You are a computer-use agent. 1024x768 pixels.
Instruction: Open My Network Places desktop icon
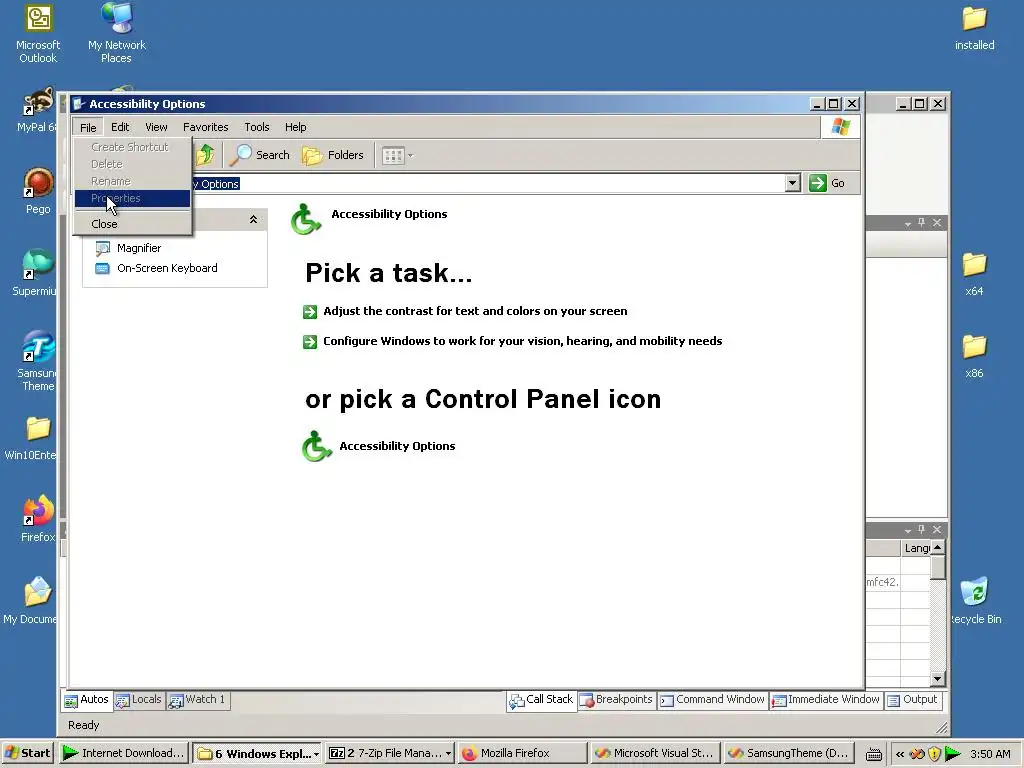tap(117, 33)
